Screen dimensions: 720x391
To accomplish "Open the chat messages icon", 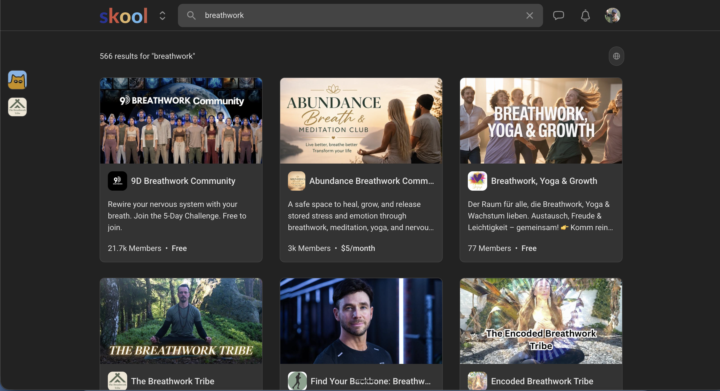I will [x=558, y=16].
